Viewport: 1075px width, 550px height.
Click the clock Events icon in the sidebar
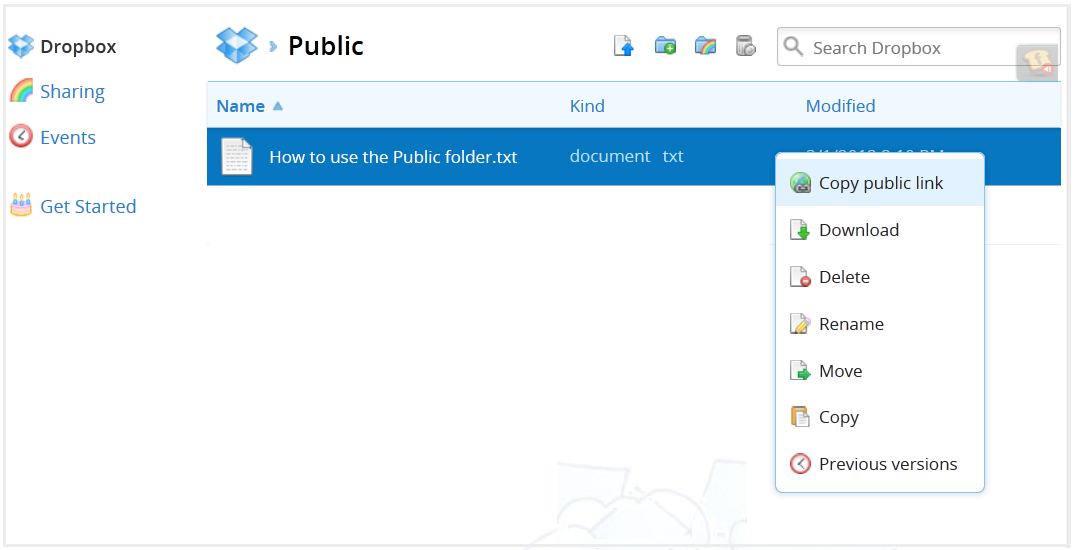click(21, 136)
